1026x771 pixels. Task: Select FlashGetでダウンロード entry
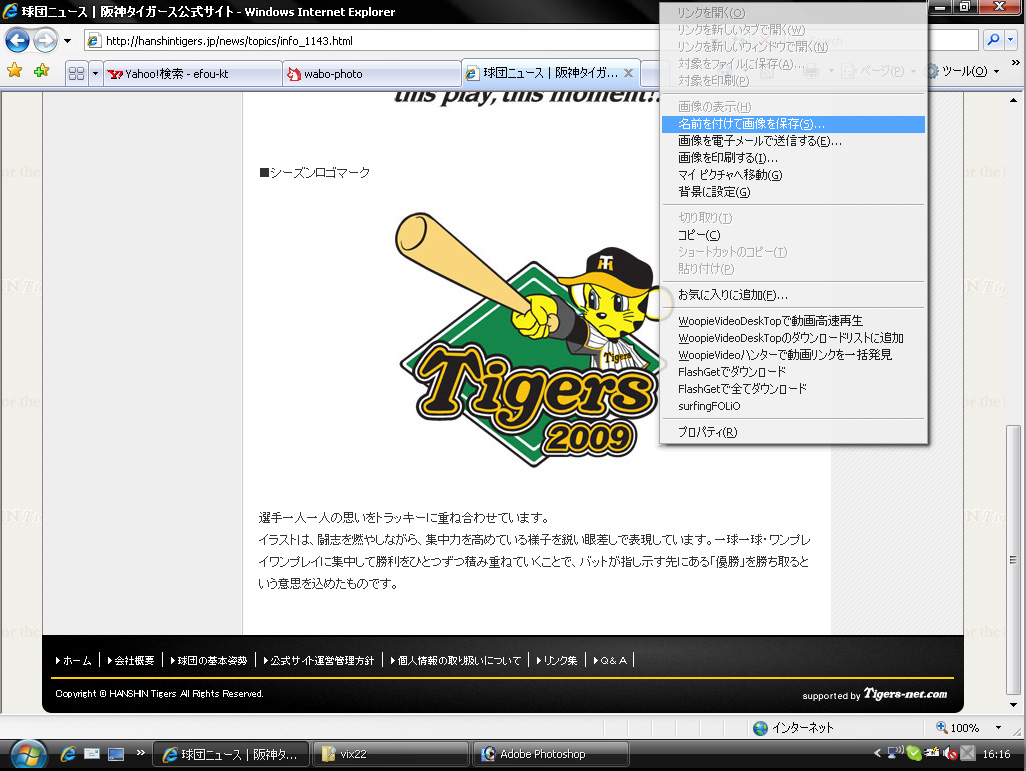pos(793,372)
